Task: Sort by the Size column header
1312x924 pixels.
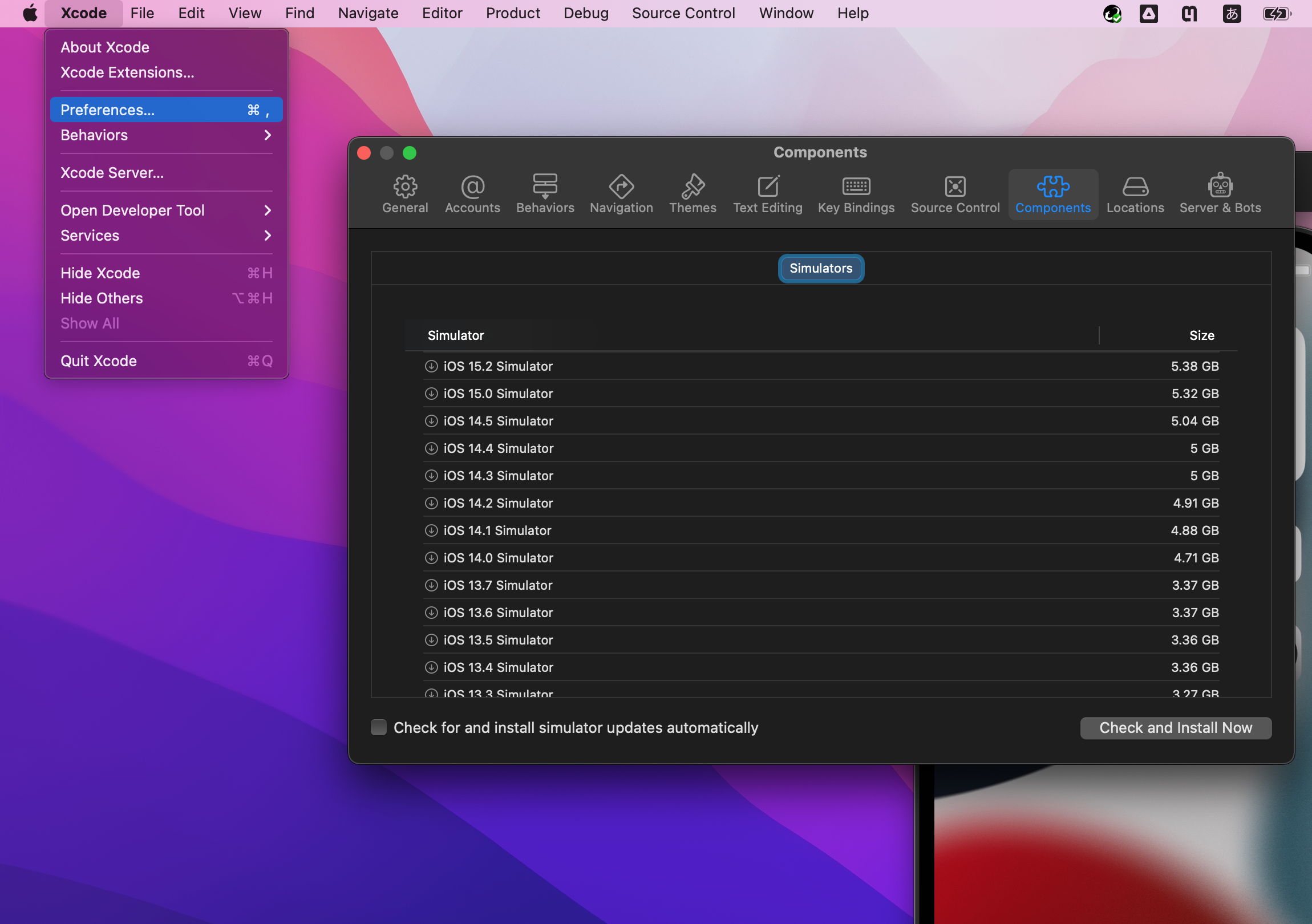Action: pyautogui.click(x=1202, y=335)
